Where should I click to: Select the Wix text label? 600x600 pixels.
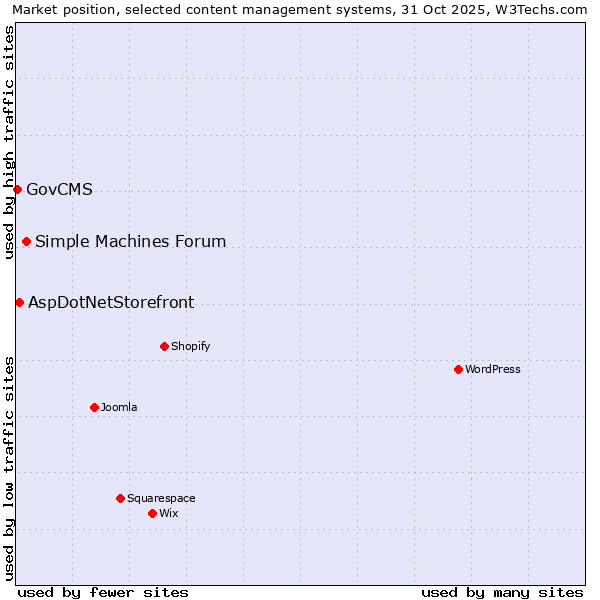point(169,513)
